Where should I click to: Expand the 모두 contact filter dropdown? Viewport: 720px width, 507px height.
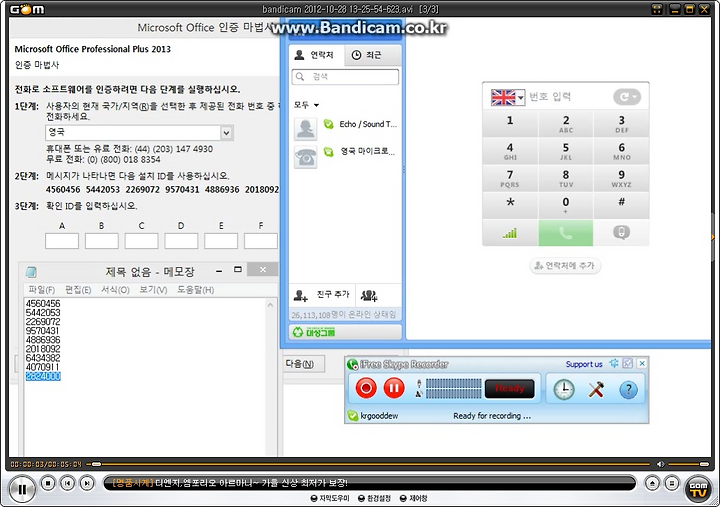pyautogui.click(x=306, y=105)
